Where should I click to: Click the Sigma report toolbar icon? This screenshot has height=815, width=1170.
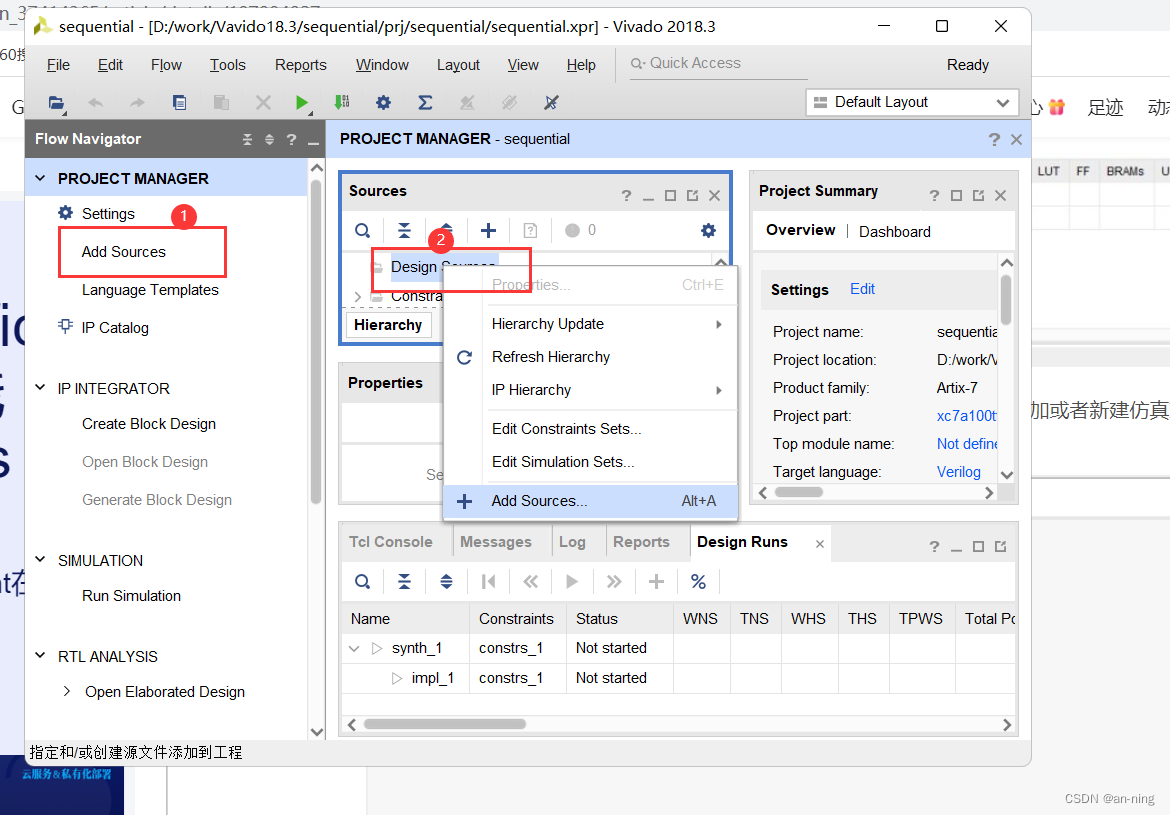click(x=425, y=103)
